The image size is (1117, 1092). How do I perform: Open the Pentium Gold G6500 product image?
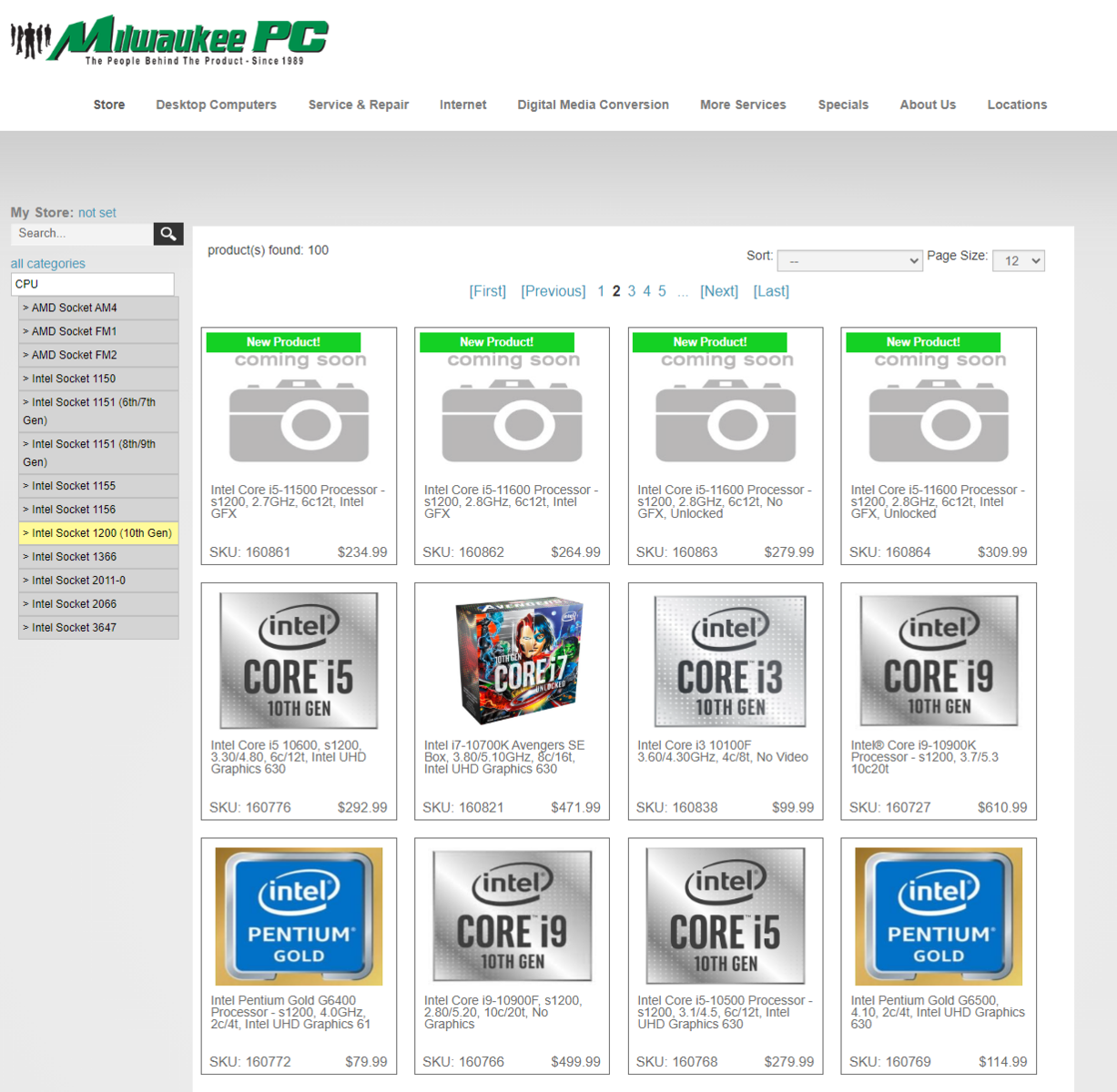[x=939, y=915]
